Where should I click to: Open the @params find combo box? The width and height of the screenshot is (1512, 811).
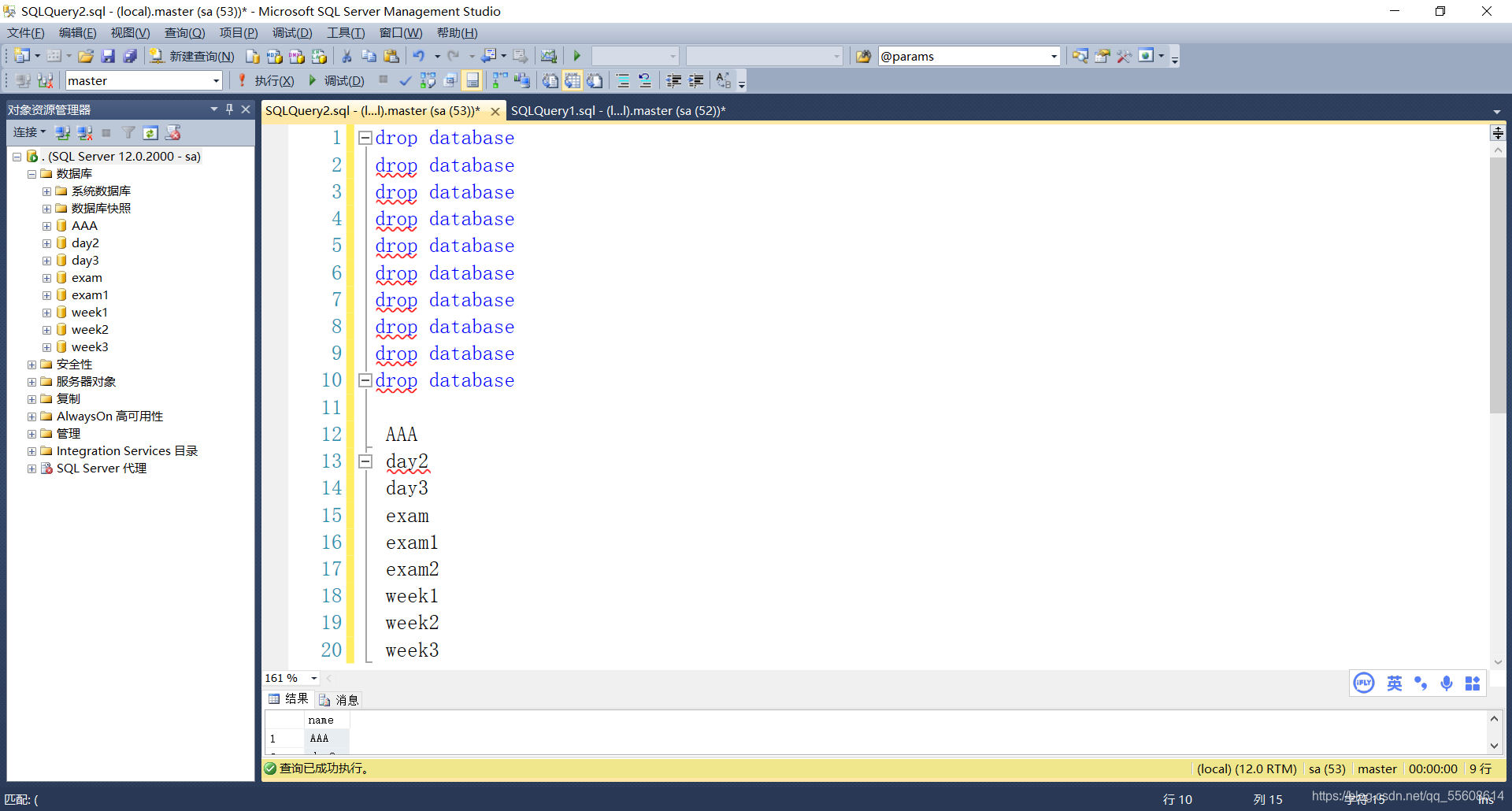pyautogui.click(x=1054, y=56)
